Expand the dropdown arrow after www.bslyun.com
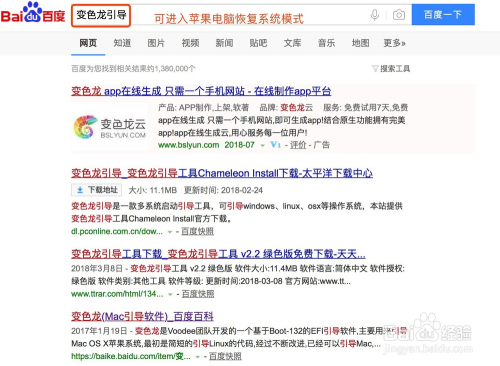 click(x=263, y=145)
